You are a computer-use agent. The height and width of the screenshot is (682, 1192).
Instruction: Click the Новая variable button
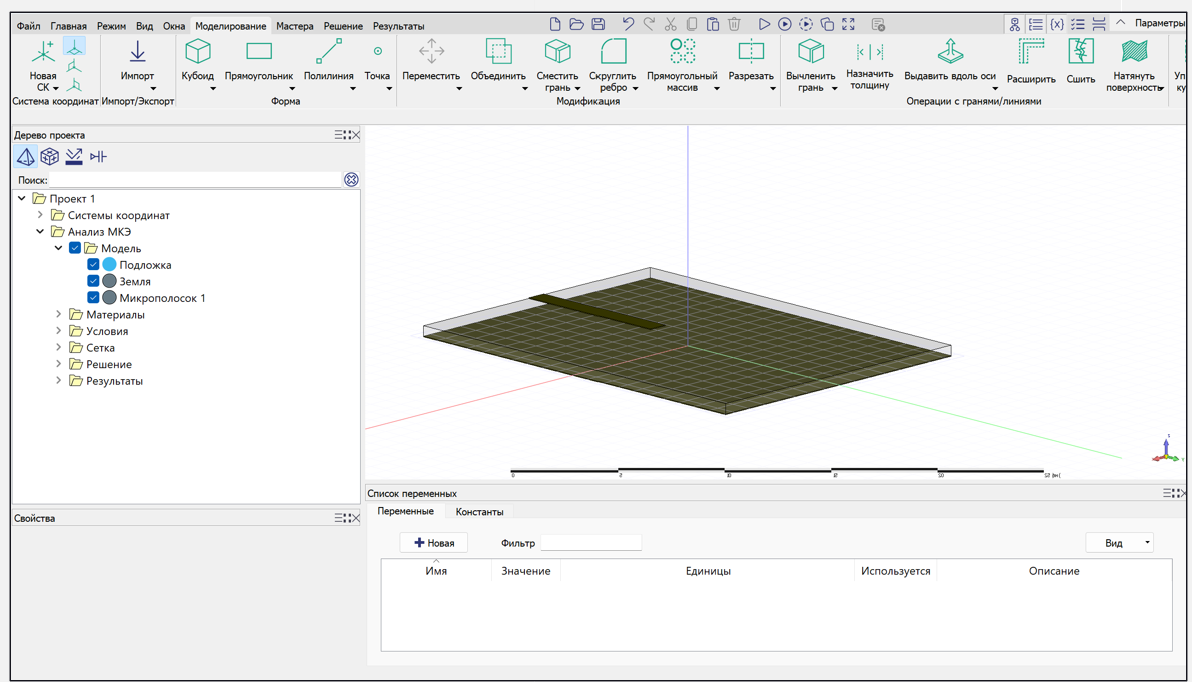tap(434, 543)
